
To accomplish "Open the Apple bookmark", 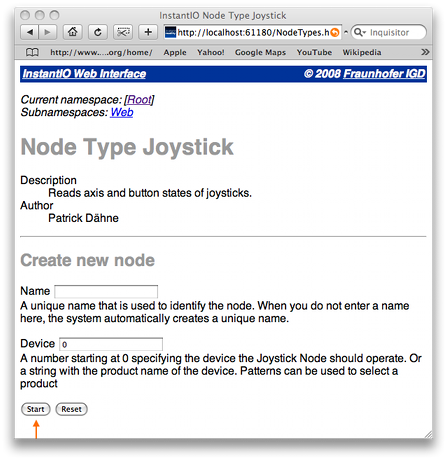I will [x=175, y=53].
